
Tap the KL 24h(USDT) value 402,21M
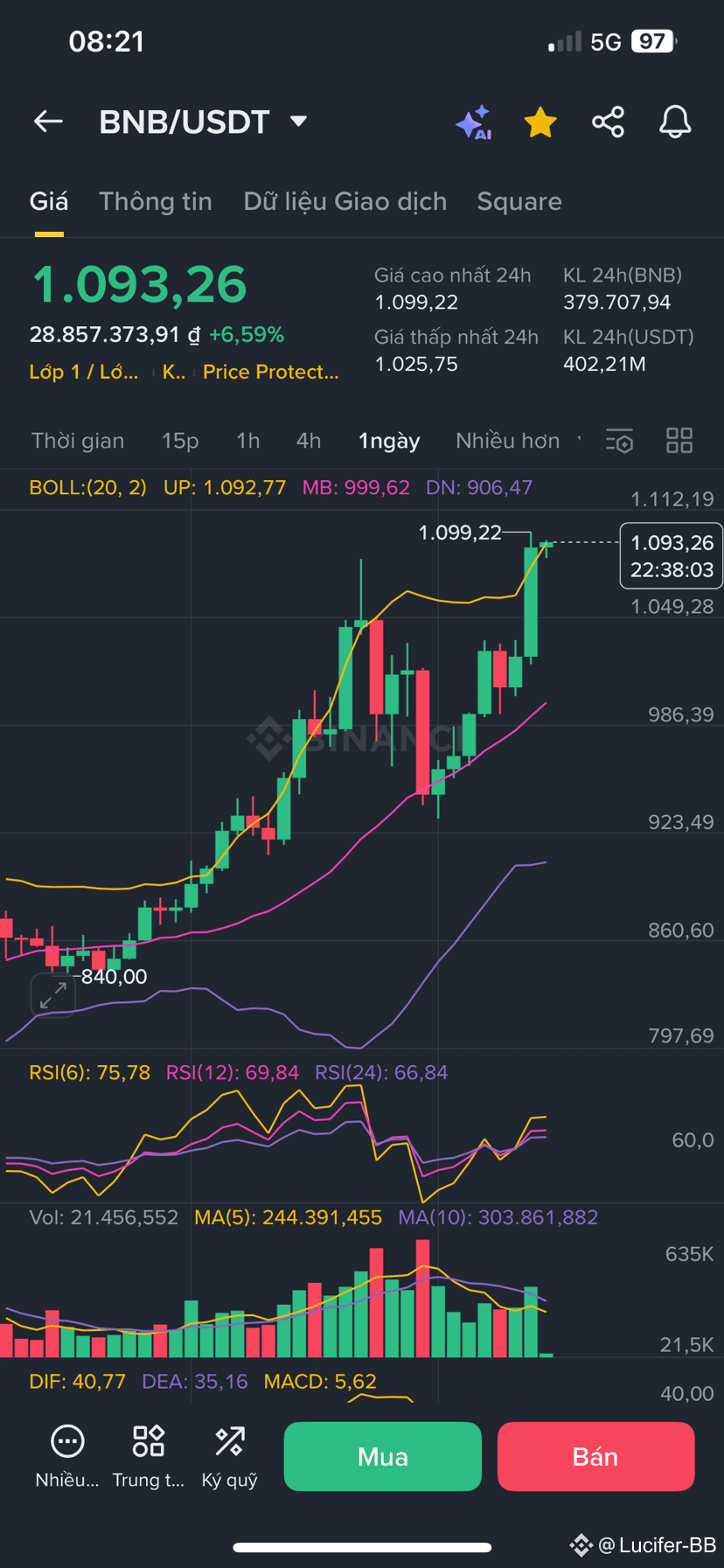(x=604, y=364)
